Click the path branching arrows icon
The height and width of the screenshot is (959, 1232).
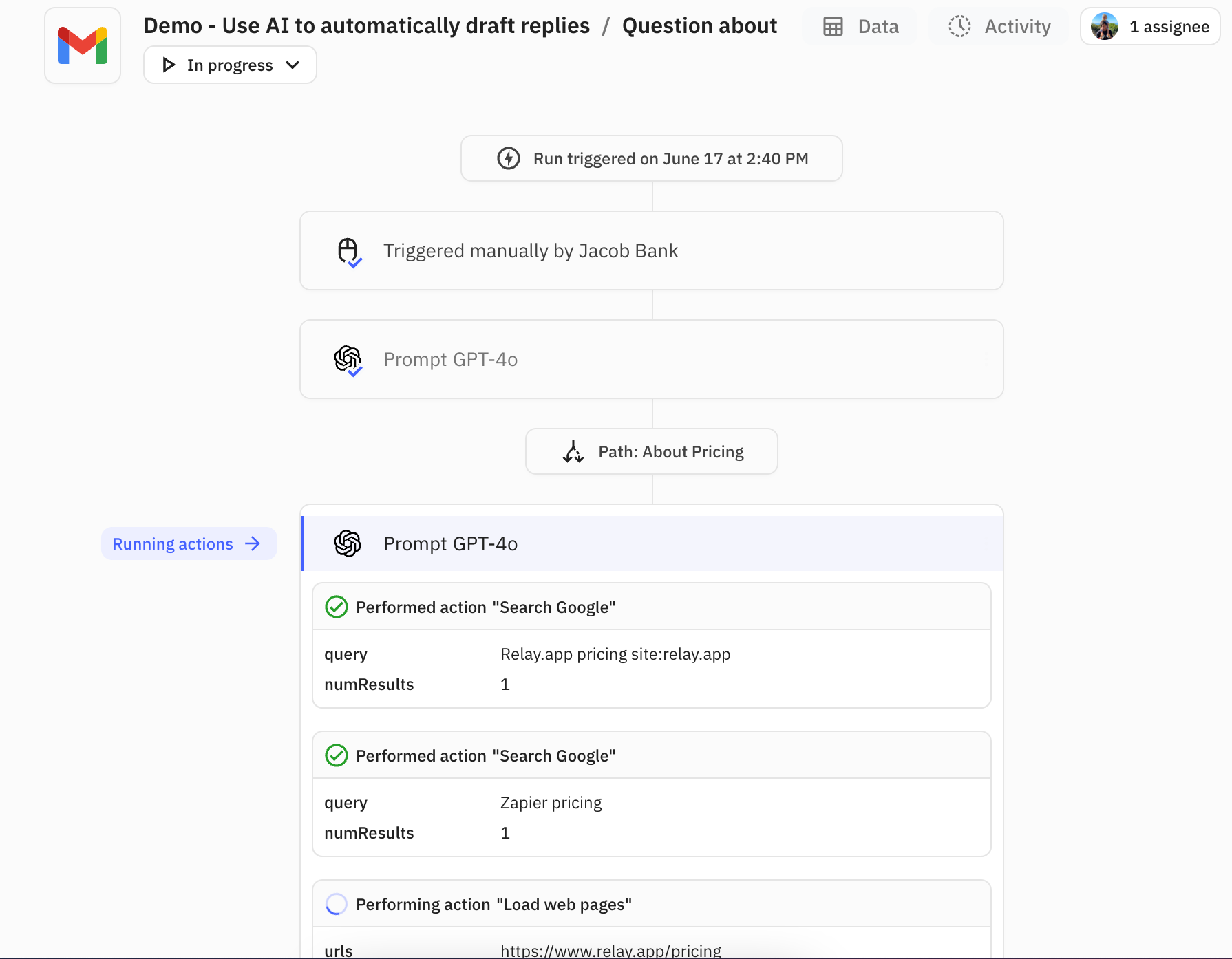tap(573, 451)
